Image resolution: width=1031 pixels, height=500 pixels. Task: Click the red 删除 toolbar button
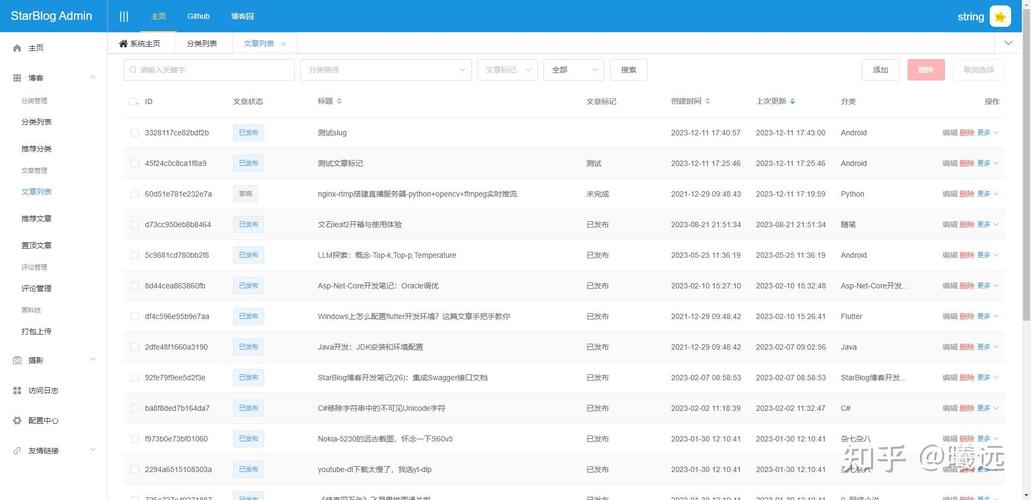click(x=926, y=70)
